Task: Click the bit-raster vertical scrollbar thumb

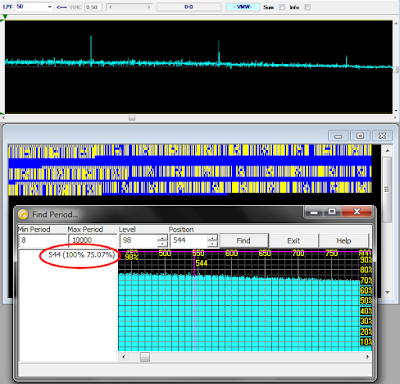Action: click(387, 190)
